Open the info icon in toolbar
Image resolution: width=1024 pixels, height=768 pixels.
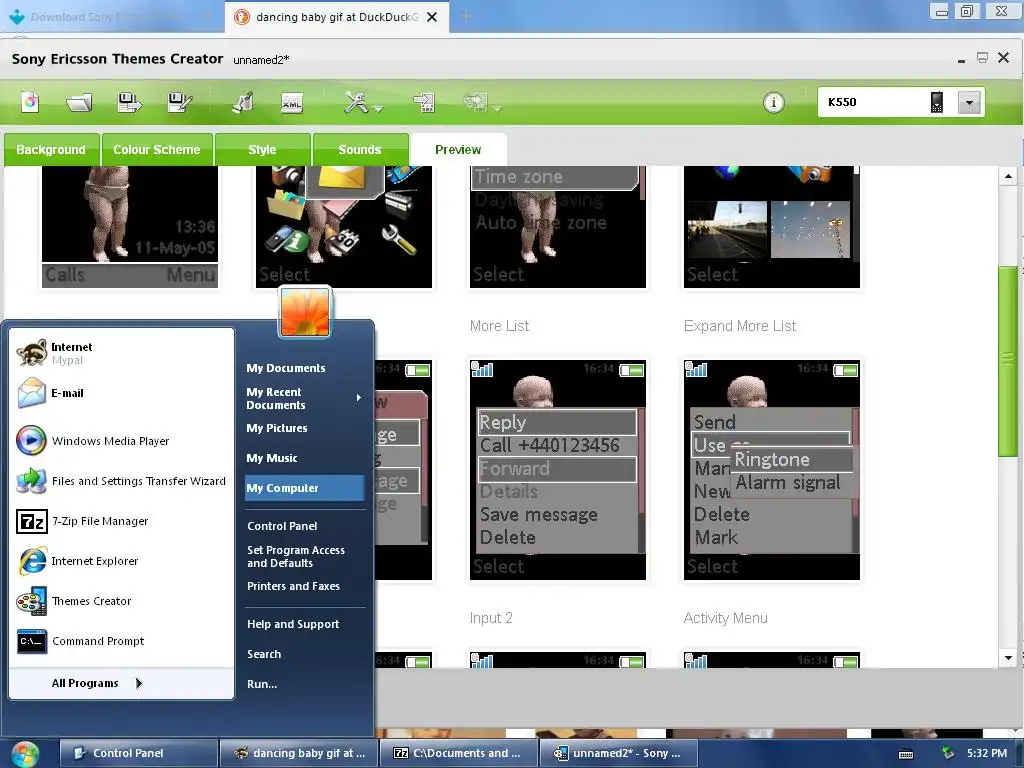pos(774,103)
